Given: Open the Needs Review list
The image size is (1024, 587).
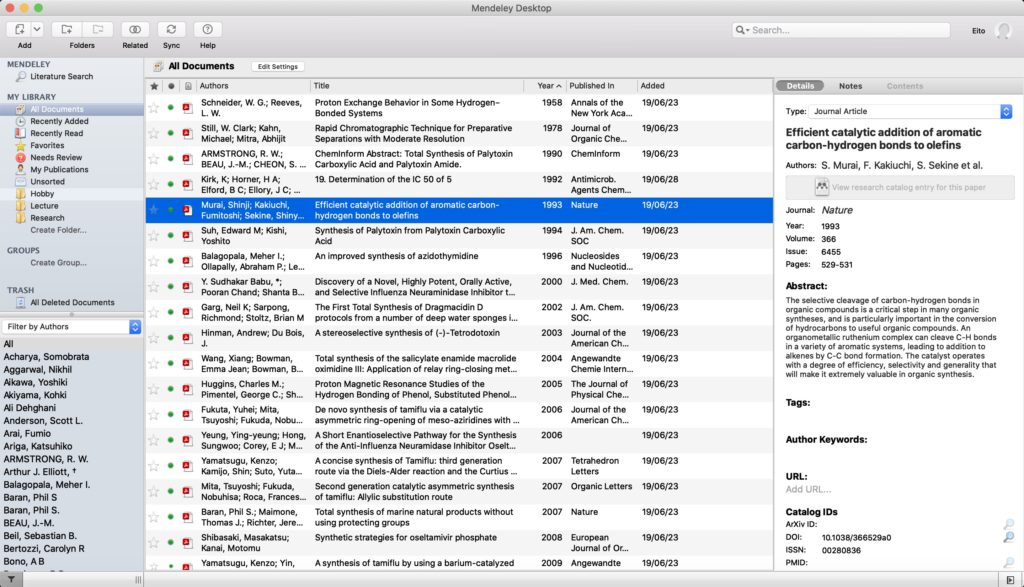Looking at the screenshot, I should click(x=56, y=157).
